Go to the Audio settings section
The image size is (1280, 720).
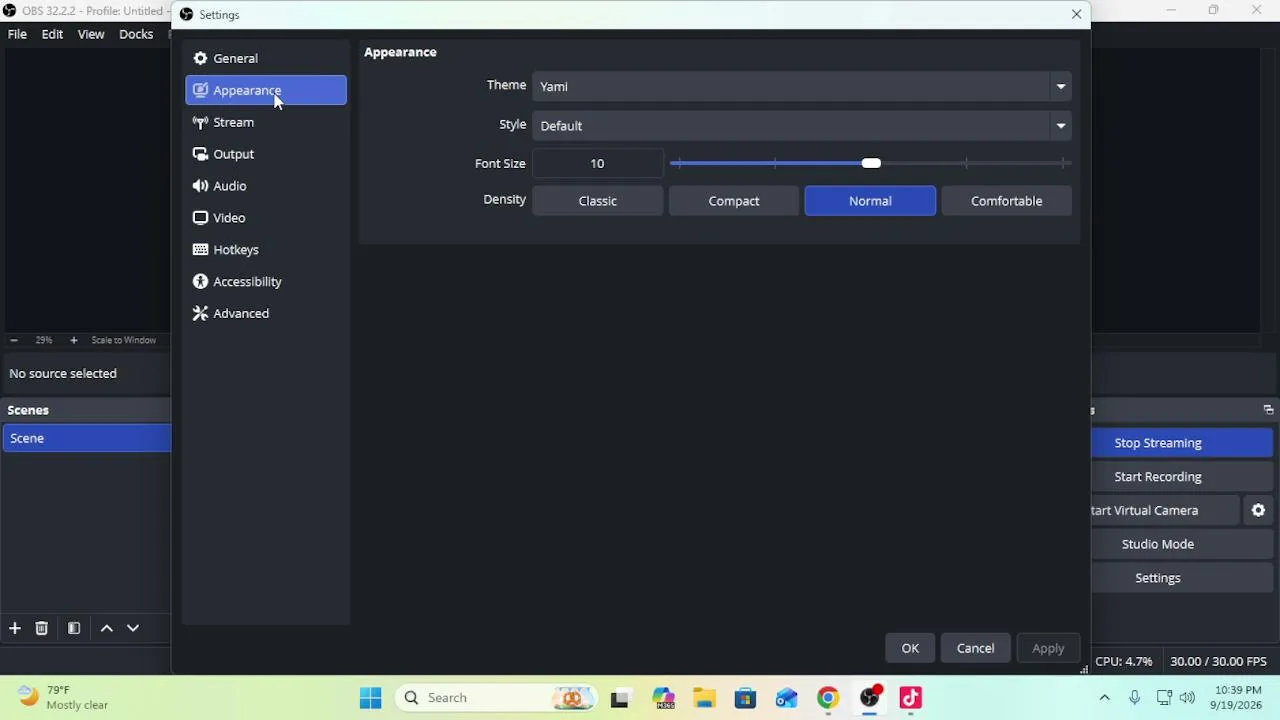[266, 186]
